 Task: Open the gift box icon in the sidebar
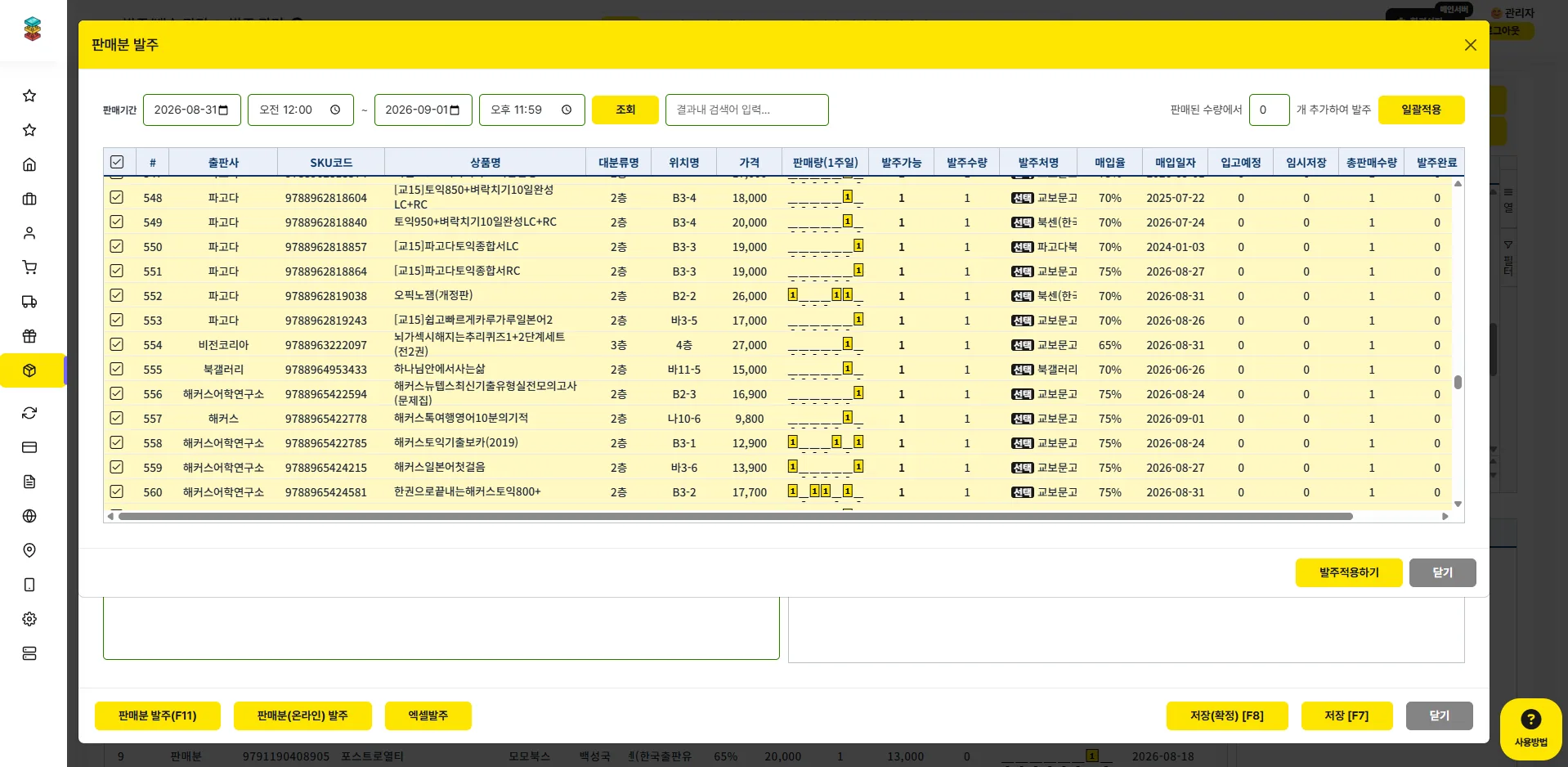point(29,336)
